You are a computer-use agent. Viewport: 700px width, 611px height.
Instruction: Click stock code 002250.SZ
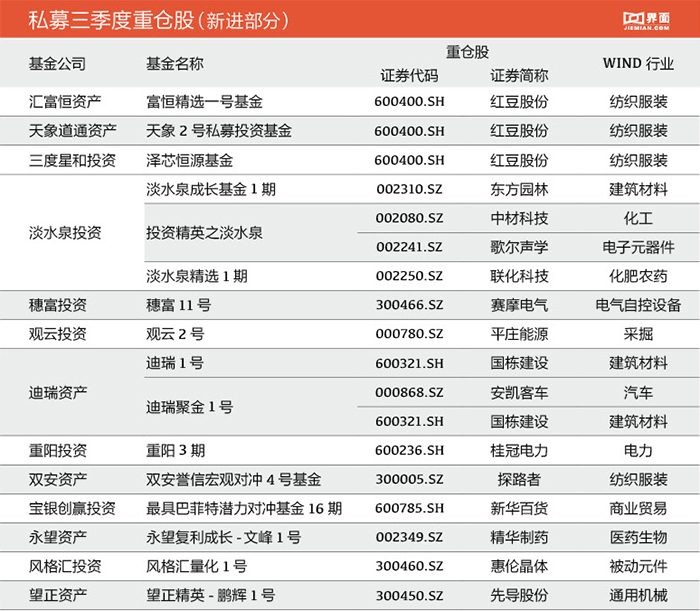click(x=409, y=276)
